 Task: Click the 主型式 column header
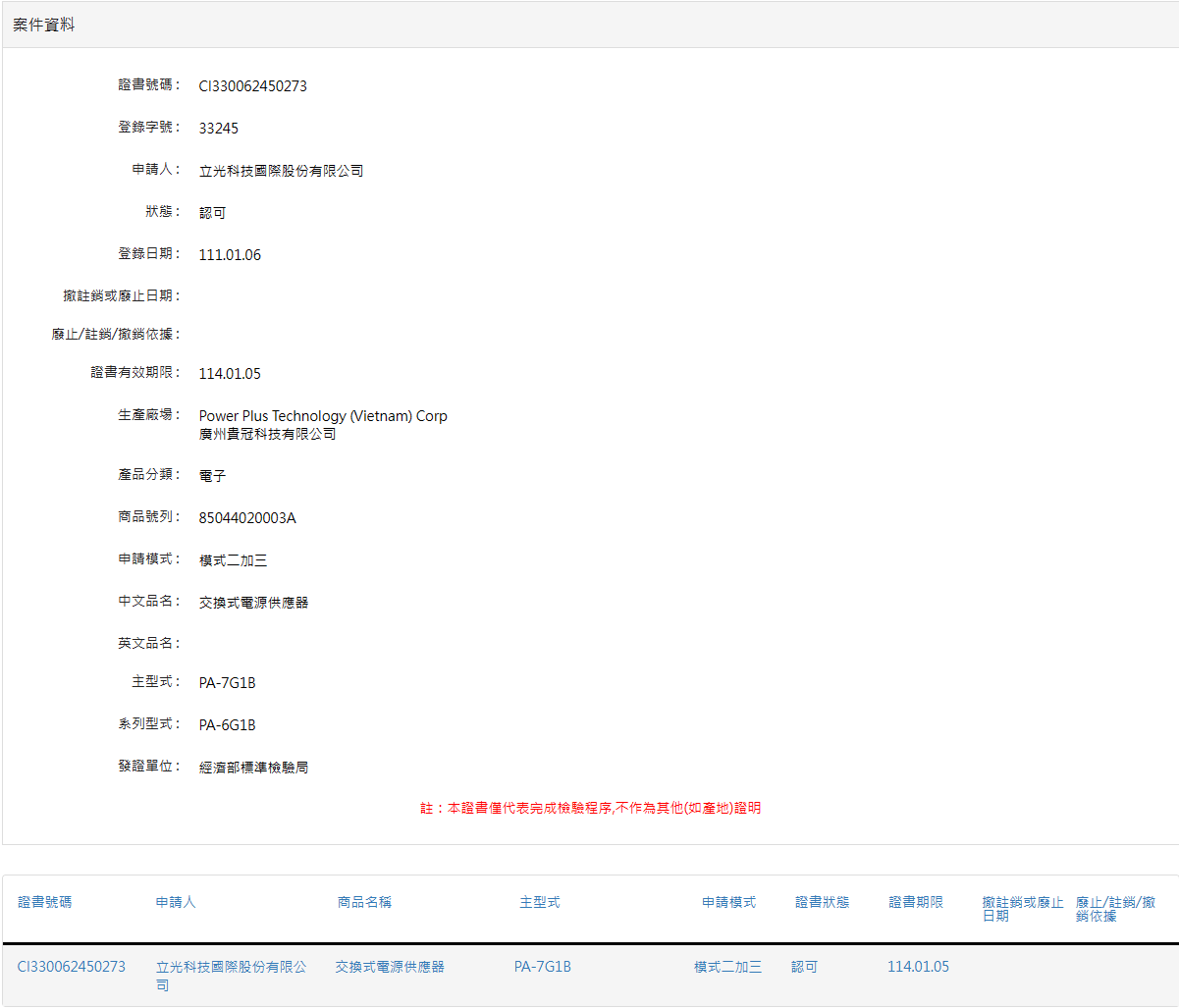[540, 902]
